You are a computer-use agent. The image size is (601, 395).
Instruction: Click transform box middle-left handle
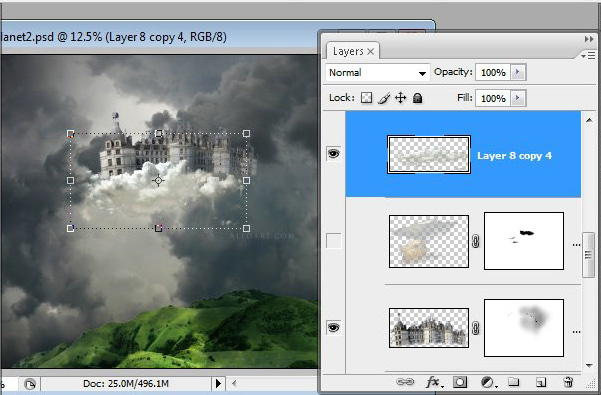click(x=71, y=180)
